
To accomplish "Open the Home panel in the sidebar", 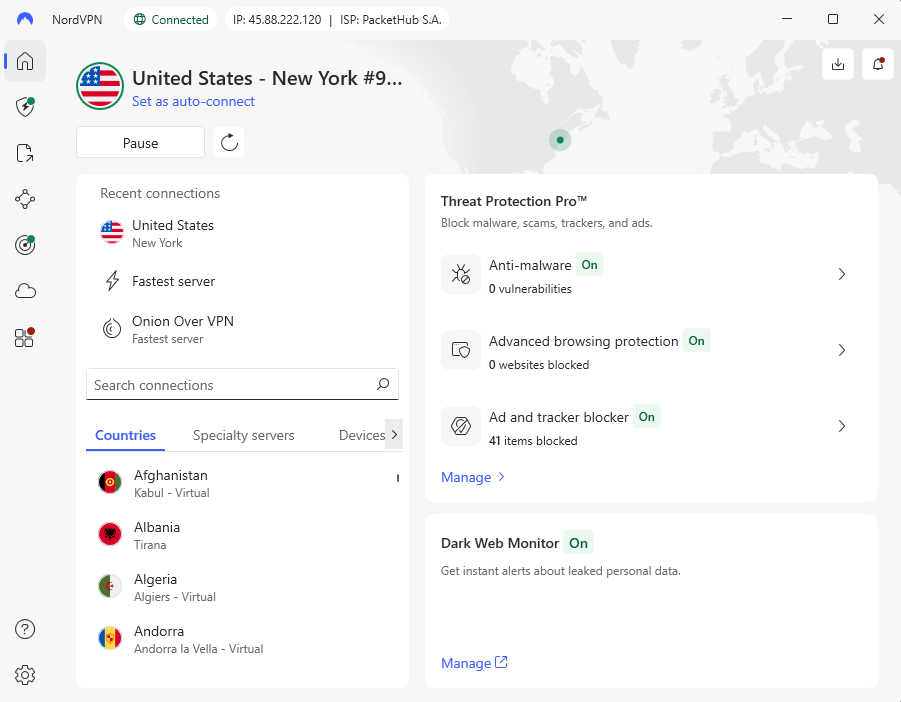I will (24, 61).
